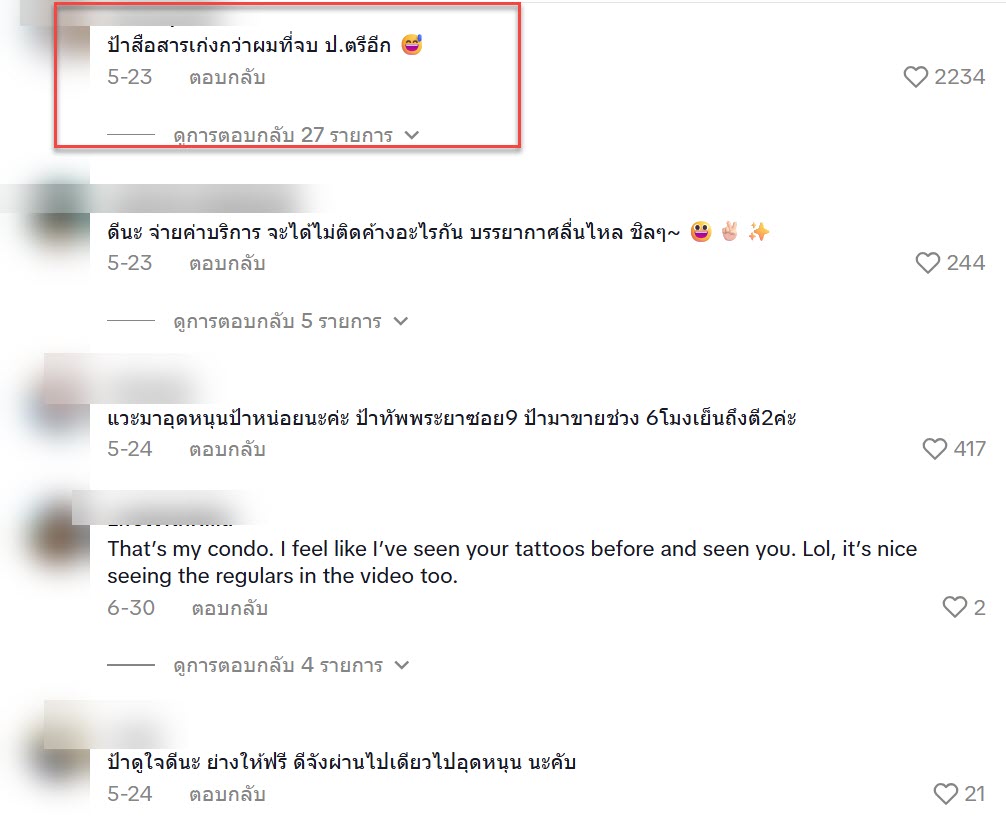Screen dimensions: 1006x824
Task: Like the English condo comment
Action: click(955, 607)
